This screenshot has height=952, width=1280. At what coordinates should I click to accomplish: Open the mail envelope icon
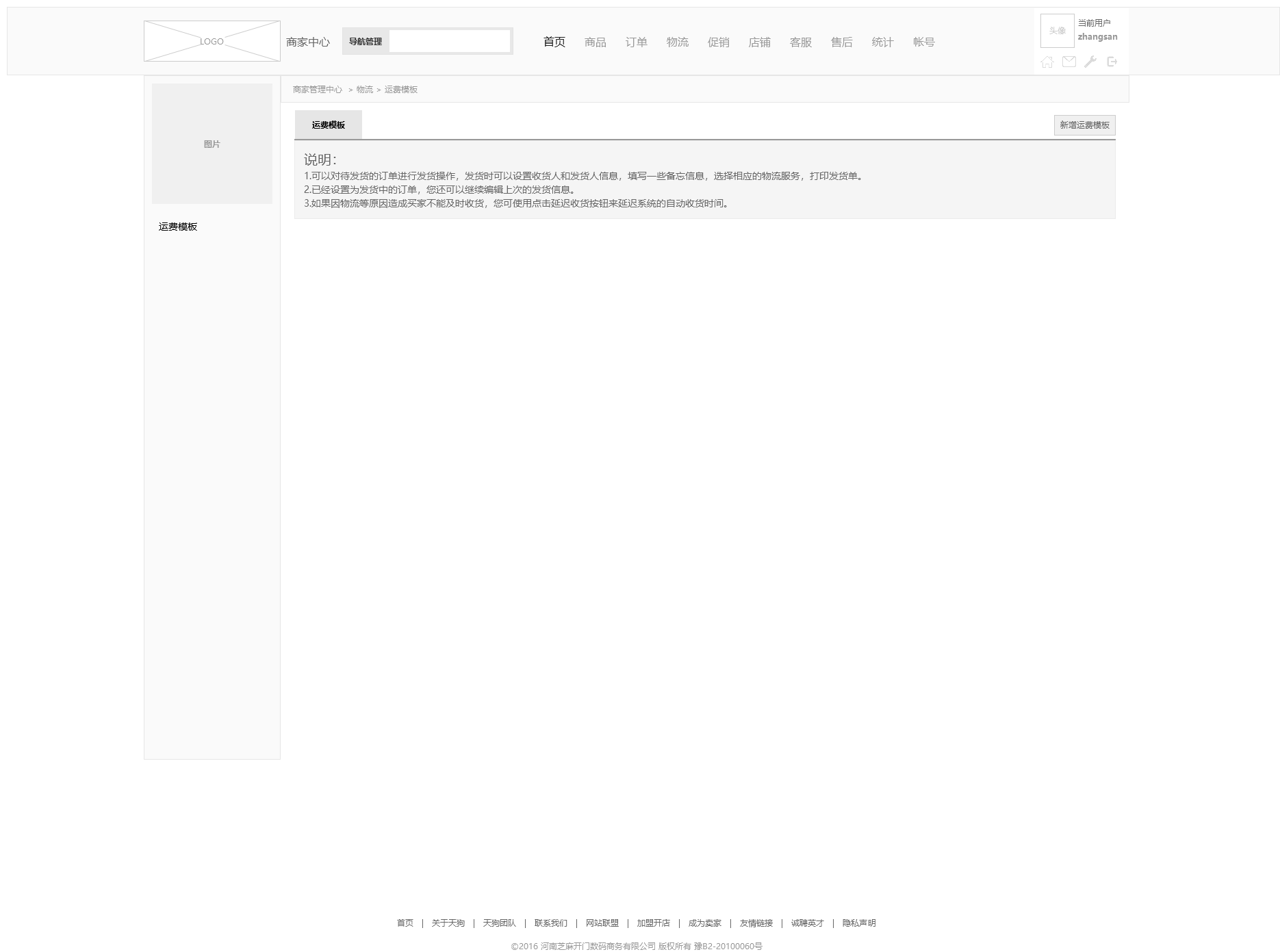click(x=1068, y=62)
